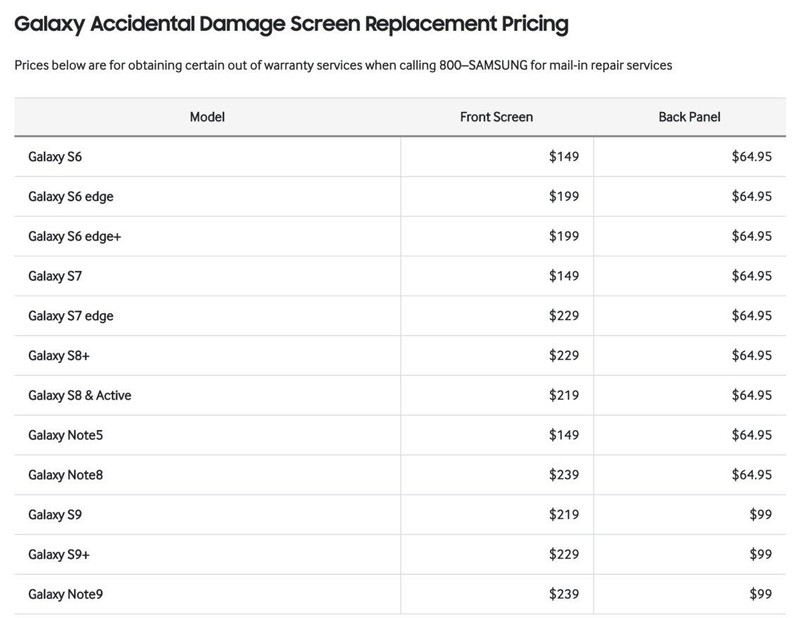Click the Back Panel column header
This screenshot has width=800, height=618.
pyautogui.click(x=689, y=117)
